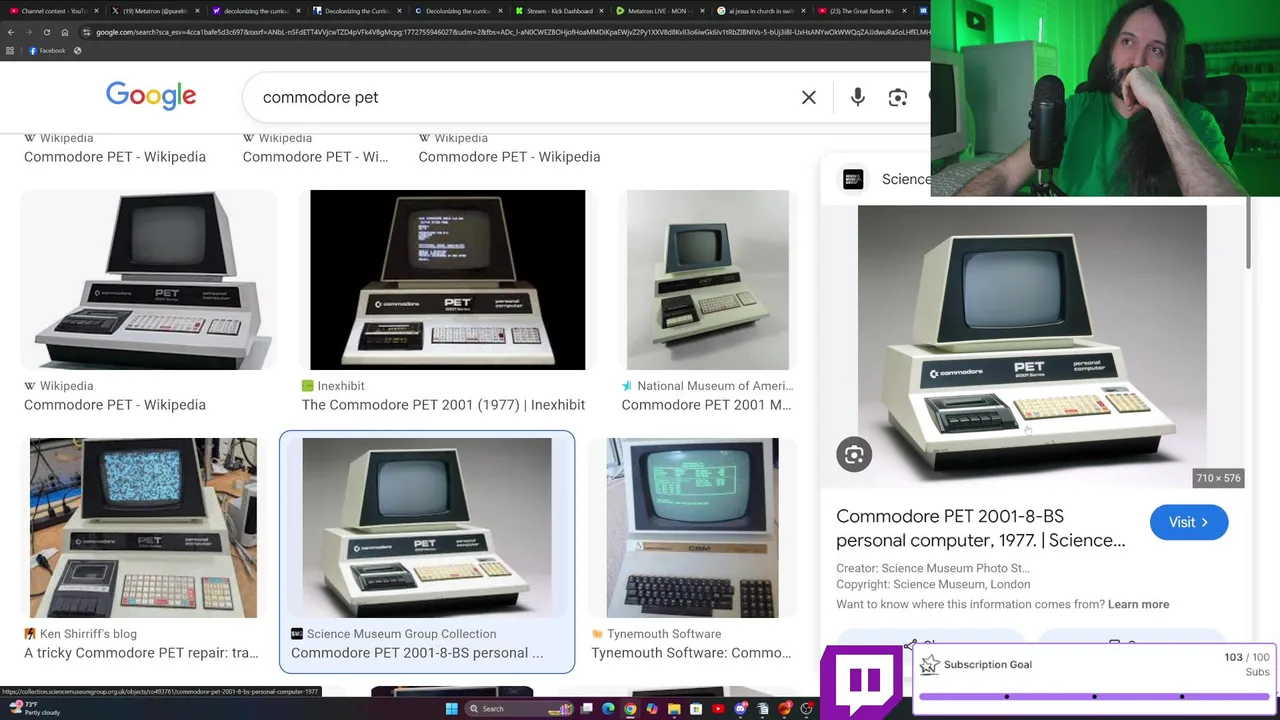Viewport: 1280px width, 720px height.
Task: Open the Chrome icon in the taskbar
Action: pos(630,709)
